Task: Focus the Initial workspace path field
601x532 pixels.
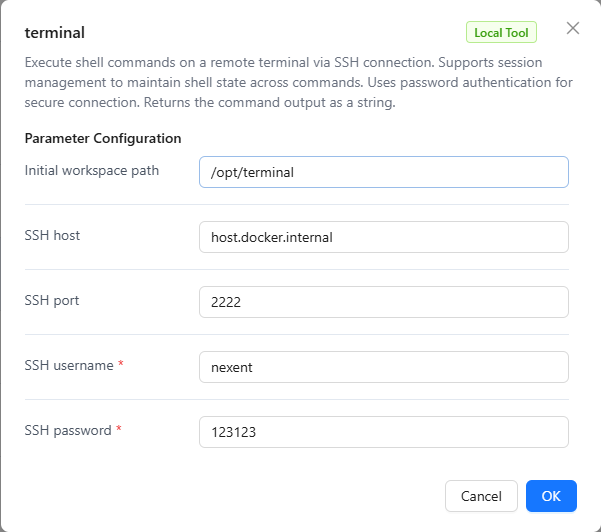Action: 384,172
